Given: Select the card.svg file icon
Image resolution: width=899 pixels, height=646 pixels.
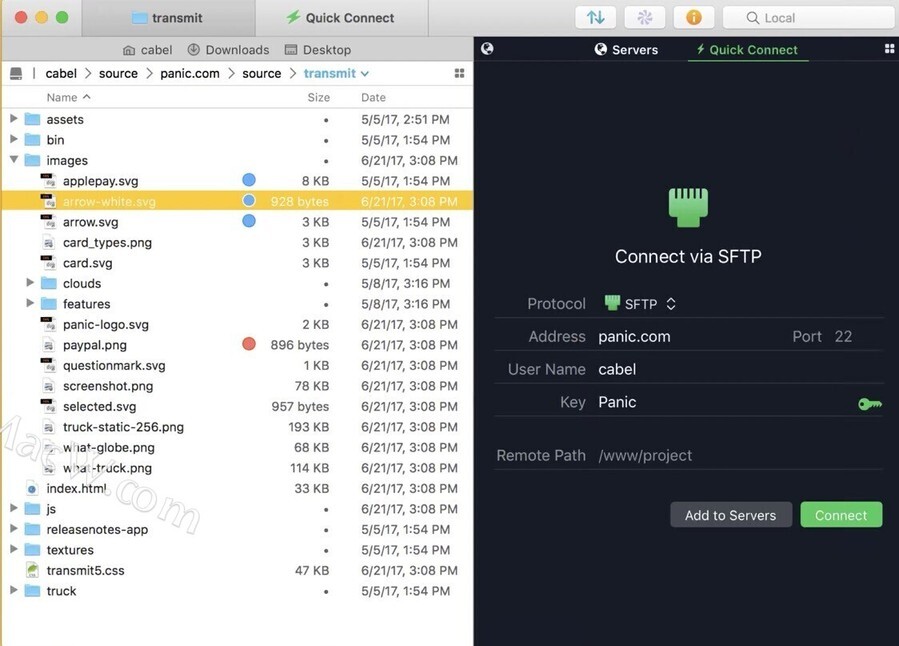Looking at the screenshot, I should 49,263.
